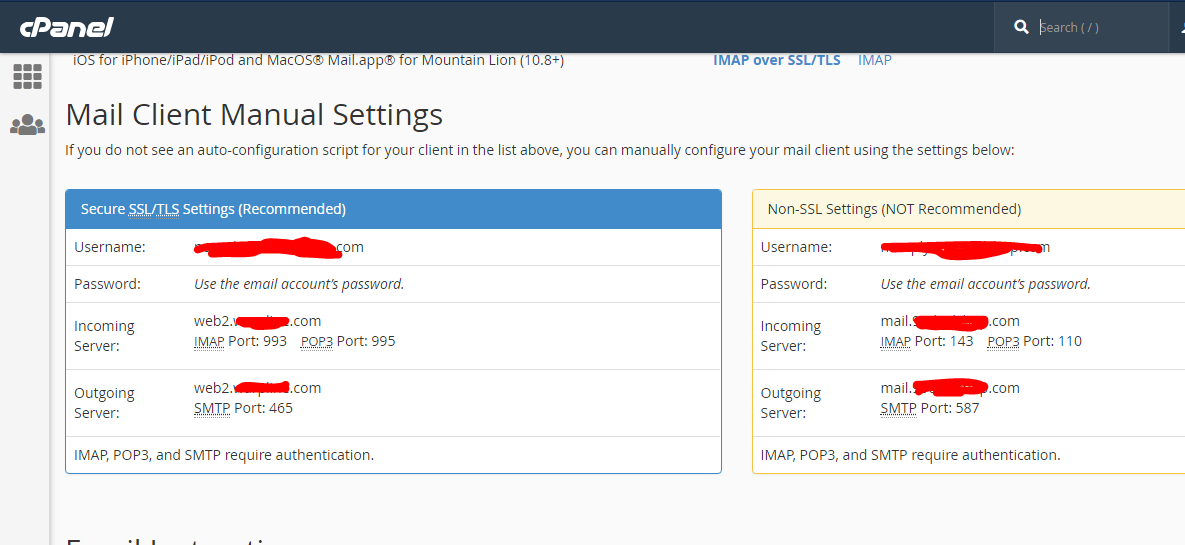Click the SMTP abbreviation beside Port 465

tap(212, 408)
